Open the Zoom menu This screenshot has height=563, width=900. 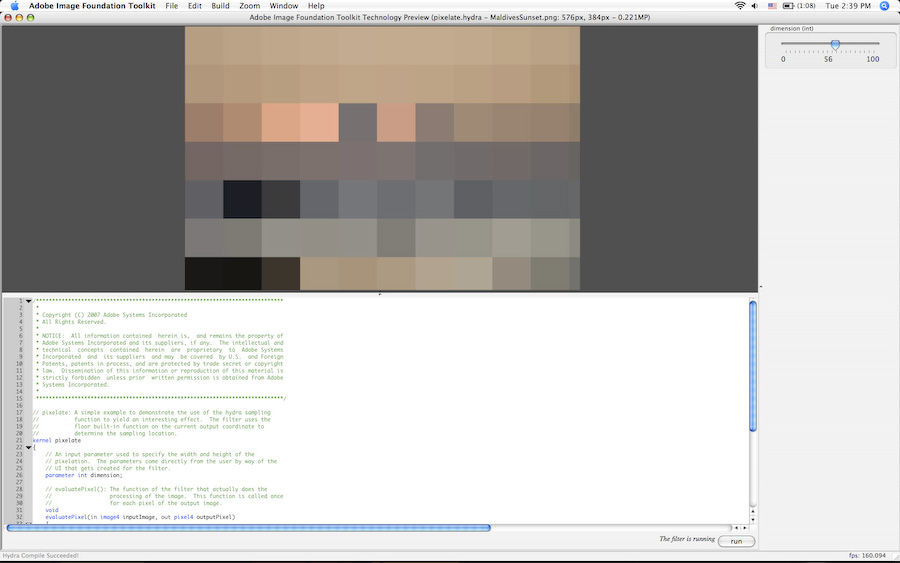(249, 6)
